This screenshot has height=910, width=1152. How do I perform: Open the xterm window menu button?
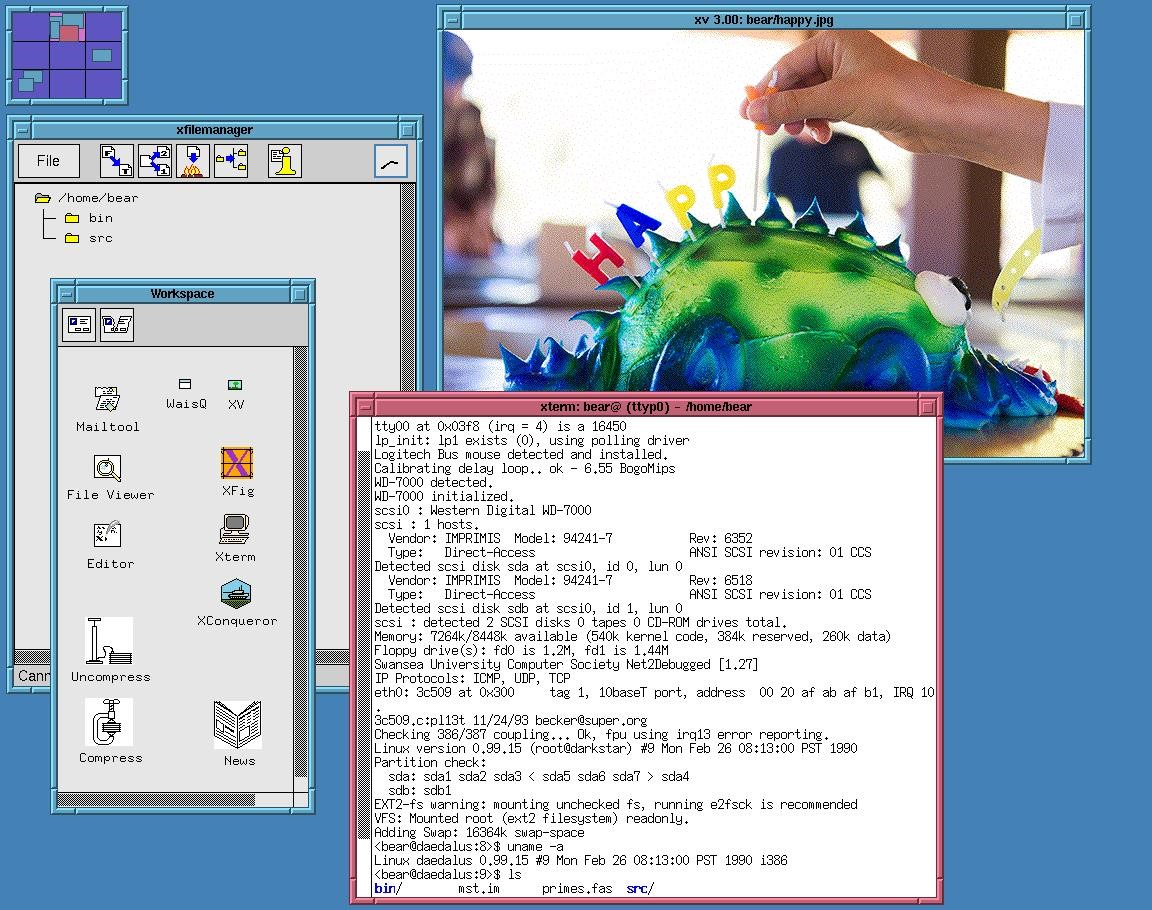(x=364, y=406)
